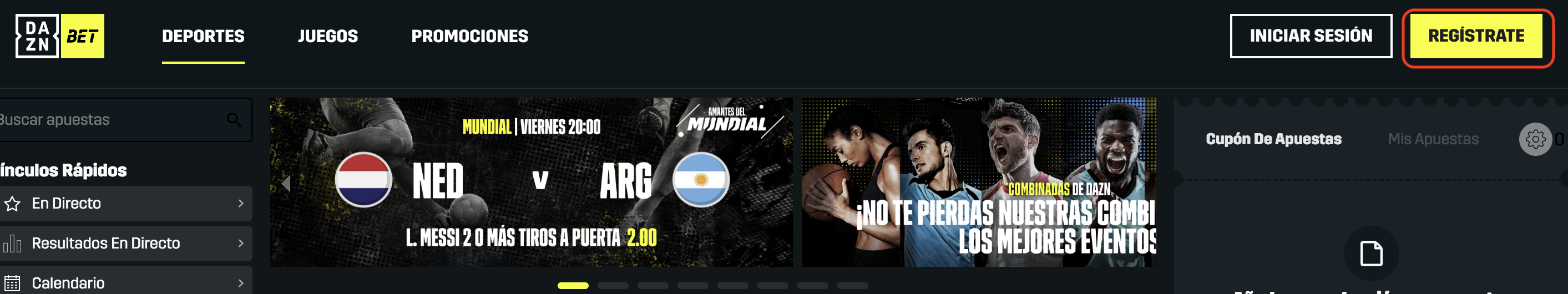1568x294 pixels.
Task: Click the search magnifier icon
Action: tap(234, 120)
